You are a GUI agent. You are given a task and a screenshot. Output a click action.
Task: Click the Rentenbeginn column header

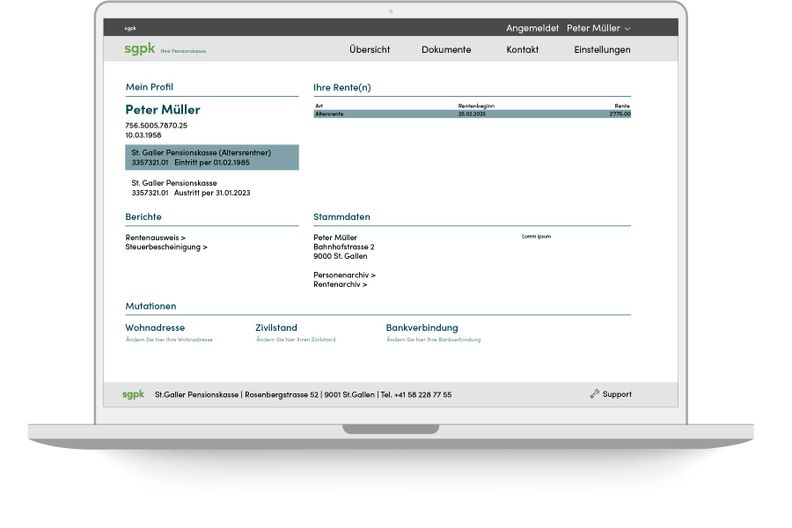coord(476,105)
